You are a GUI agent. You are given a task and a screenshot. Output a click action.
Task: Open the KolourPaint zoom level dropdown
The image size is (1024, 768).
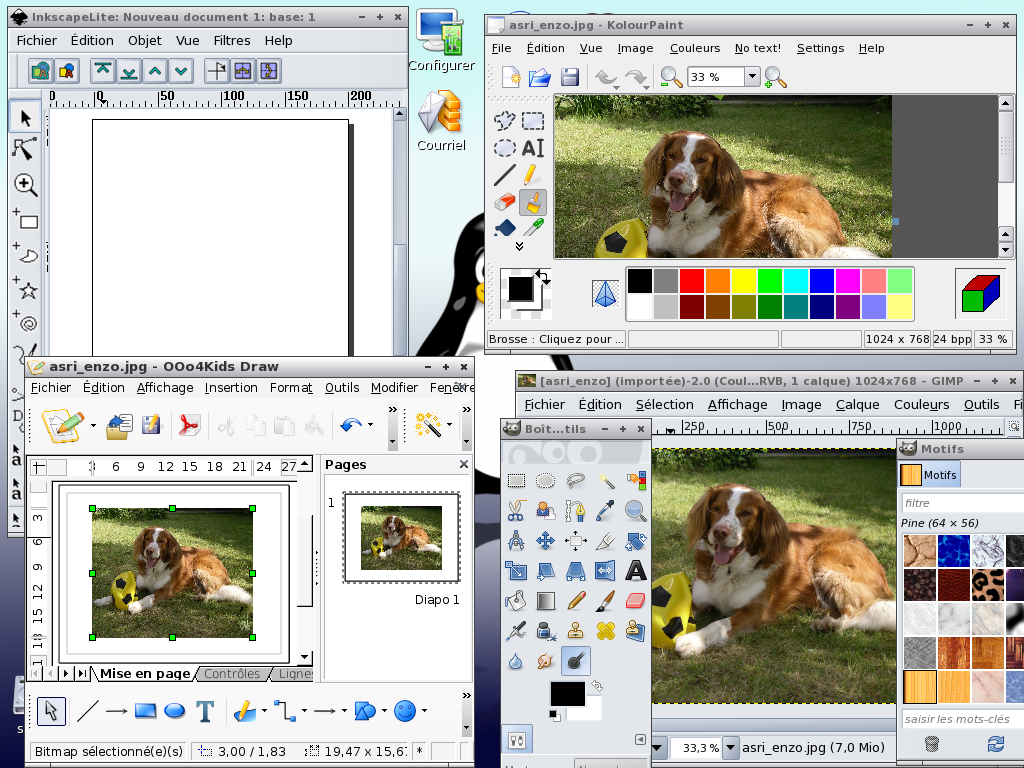click(752, 76)
